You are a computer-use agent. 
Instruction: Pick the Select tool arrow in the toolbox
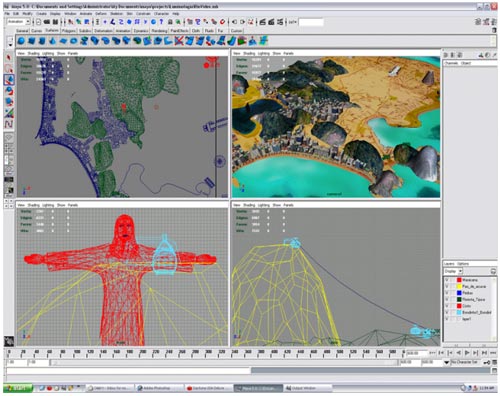pos(9,57)
